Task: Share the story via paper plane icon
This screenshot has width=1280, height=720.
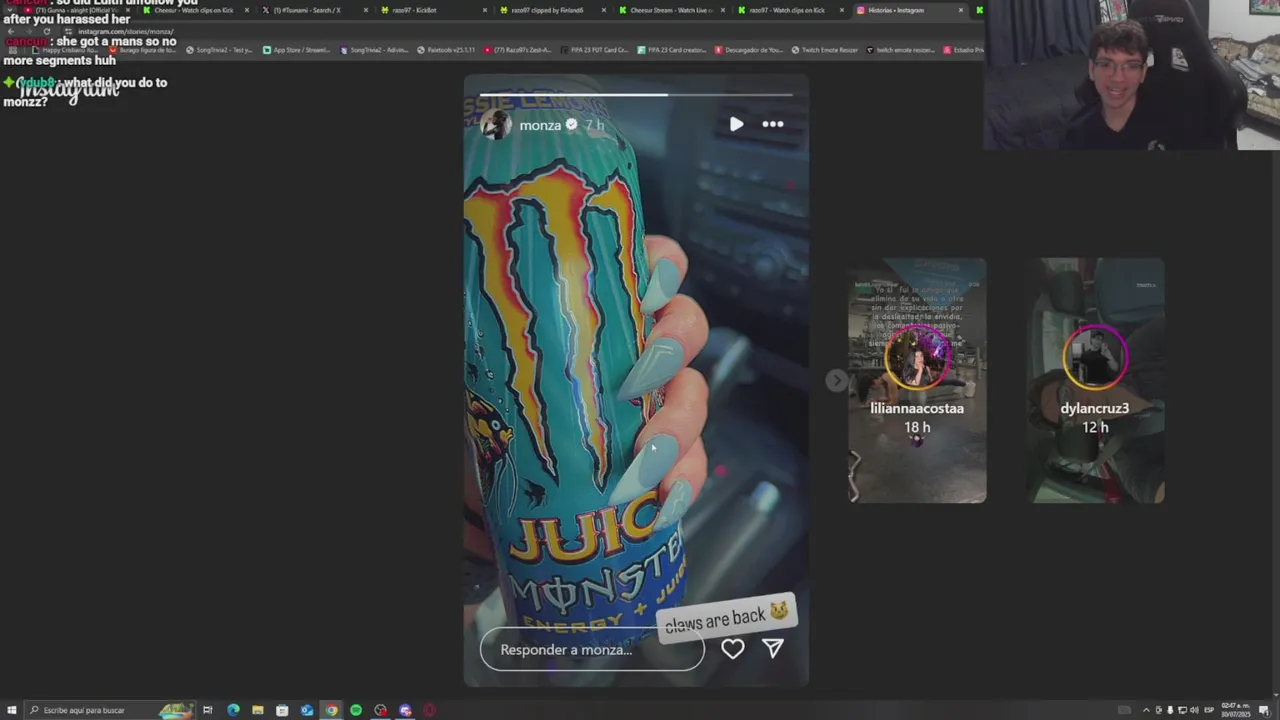Action: [773, 649]
